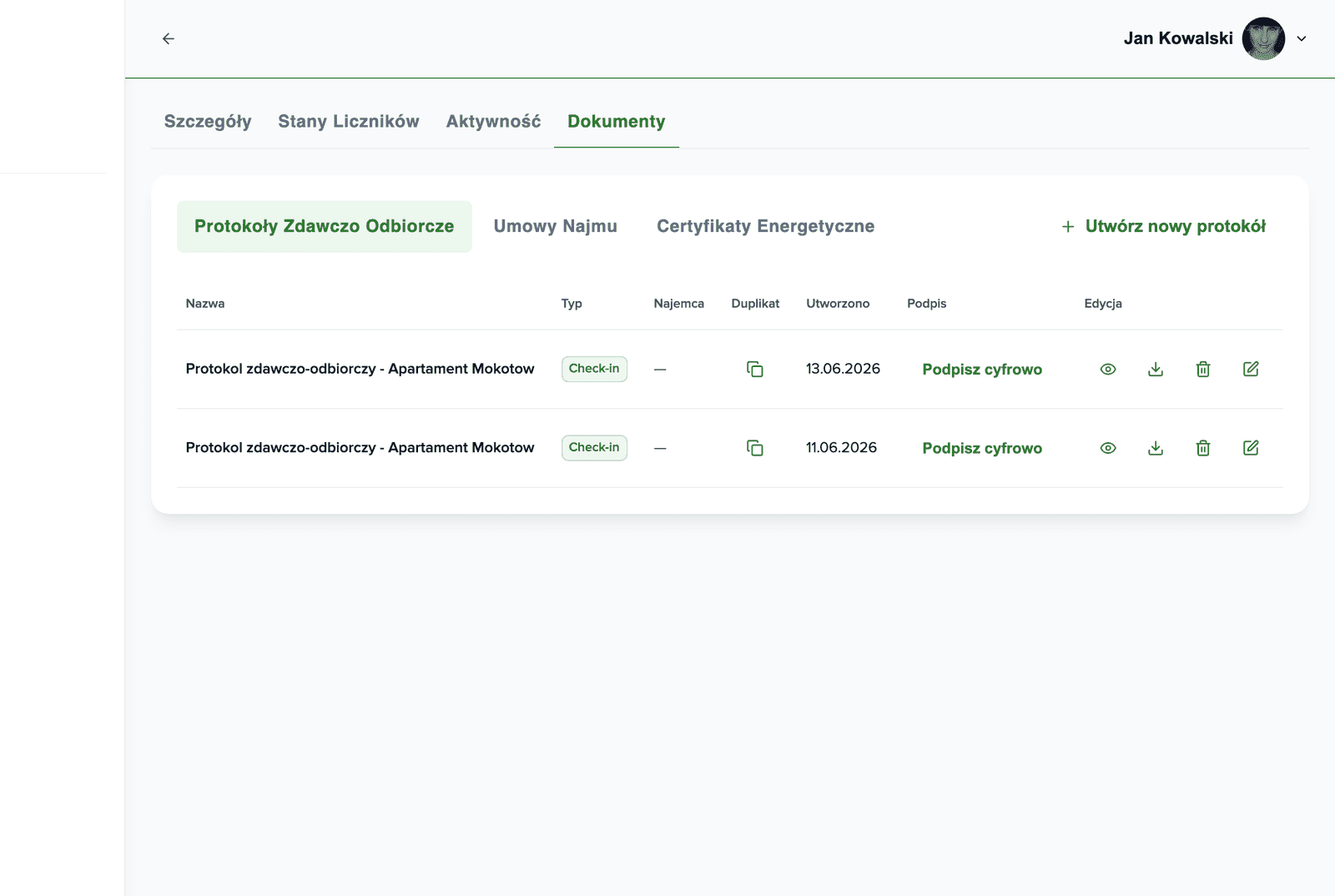The width and height of the screenshot is (1335, 896).
Task: Open the user menu chevron
Action: pos(1301,38)
